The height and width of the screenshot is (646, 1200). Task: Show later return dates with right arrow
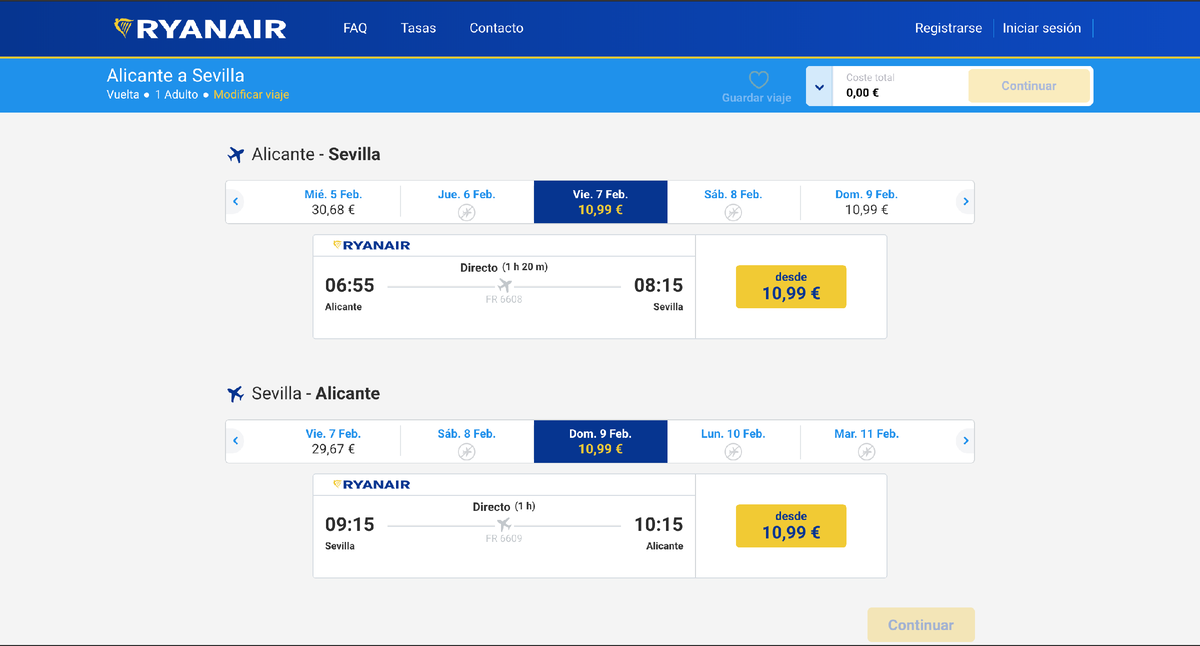click(x=965, y=441)
